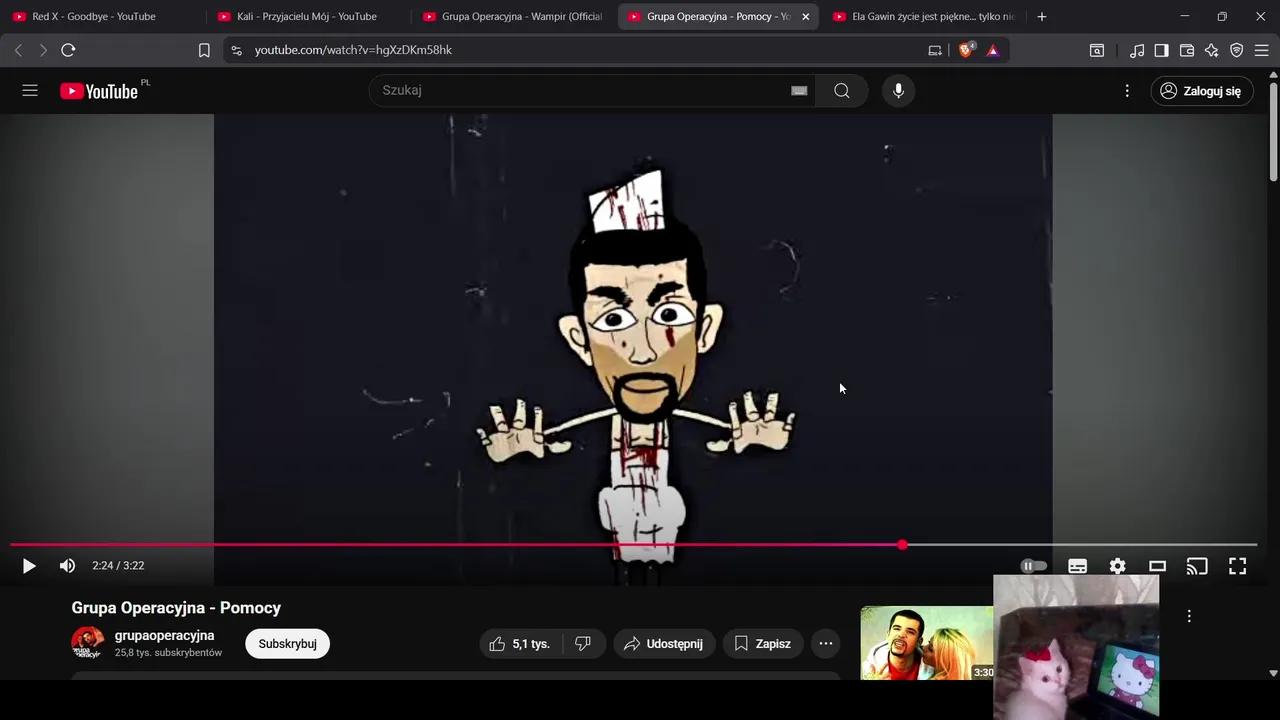Go back in browser history

click(x=18, y=50)
